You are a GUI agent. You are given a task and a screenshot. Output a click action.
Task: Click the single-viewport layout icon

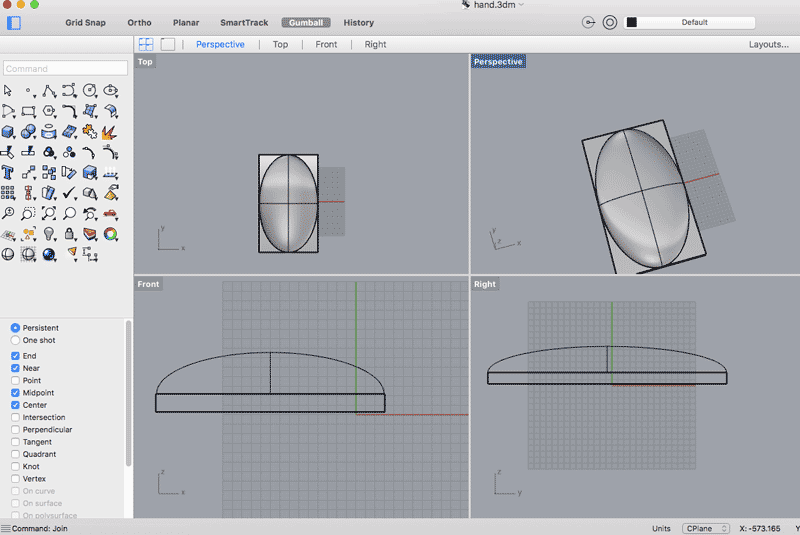pos(168,44)
